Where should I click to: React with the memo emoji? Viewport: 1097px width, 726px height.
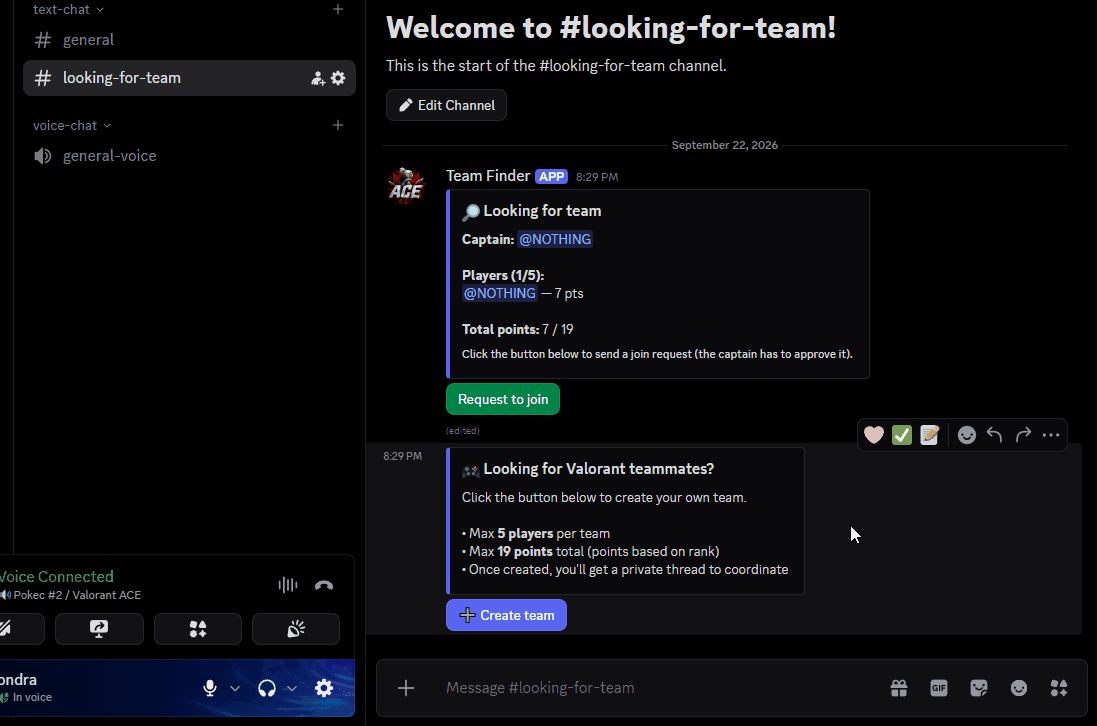tap(930, 435)
